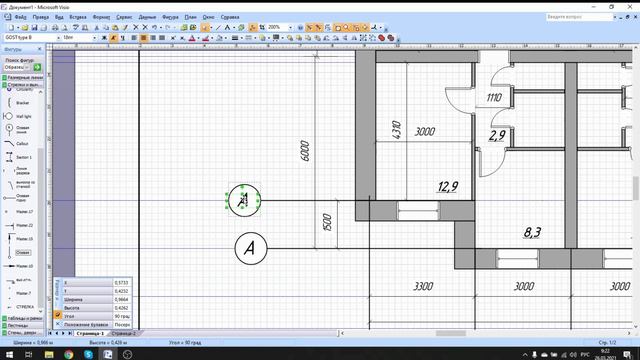
Task: Click the Print icon in toolbar
Action: (55, 28)
